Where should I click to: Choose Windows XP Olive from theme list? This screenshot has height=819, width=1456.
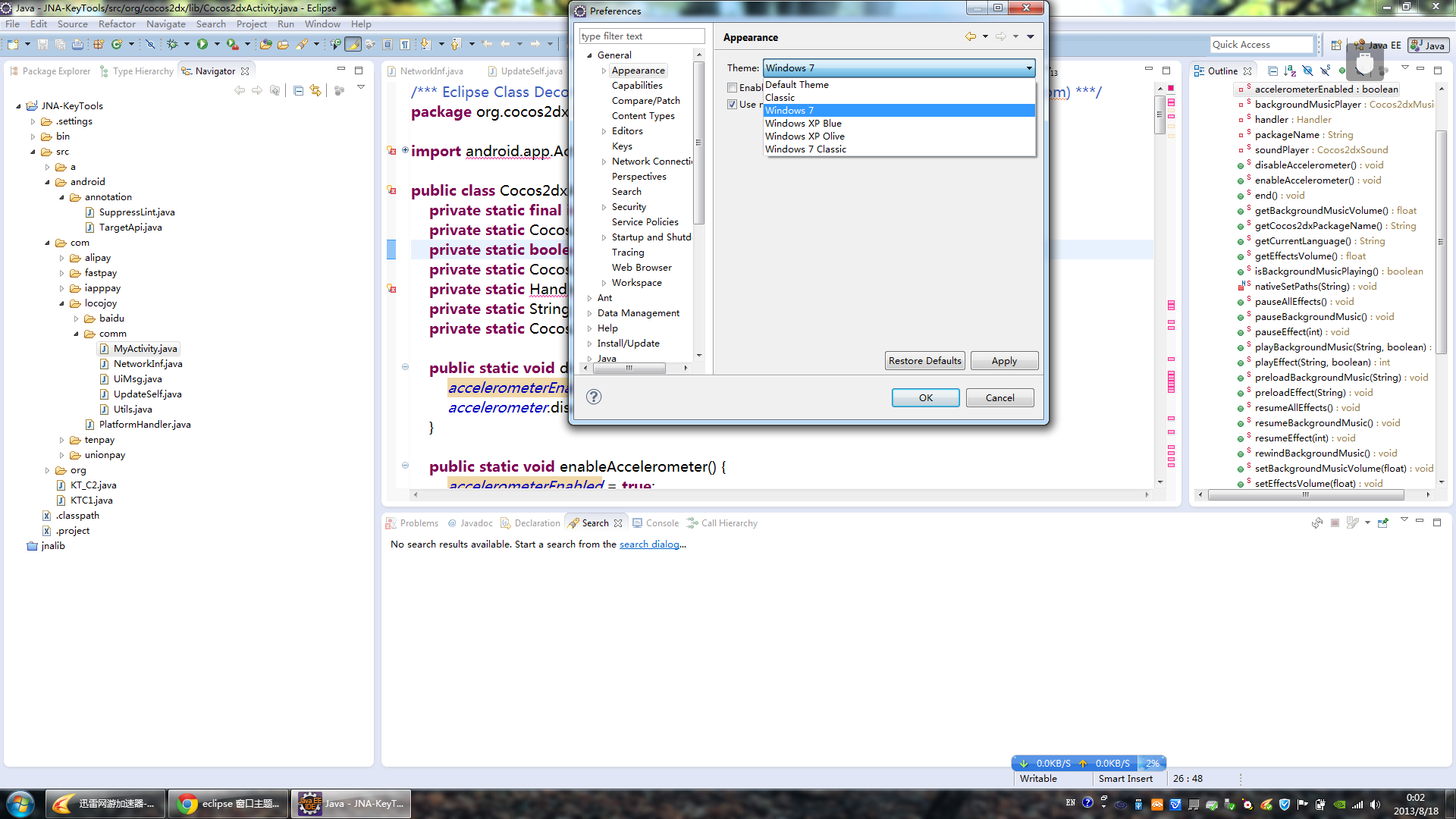point(805,136)
